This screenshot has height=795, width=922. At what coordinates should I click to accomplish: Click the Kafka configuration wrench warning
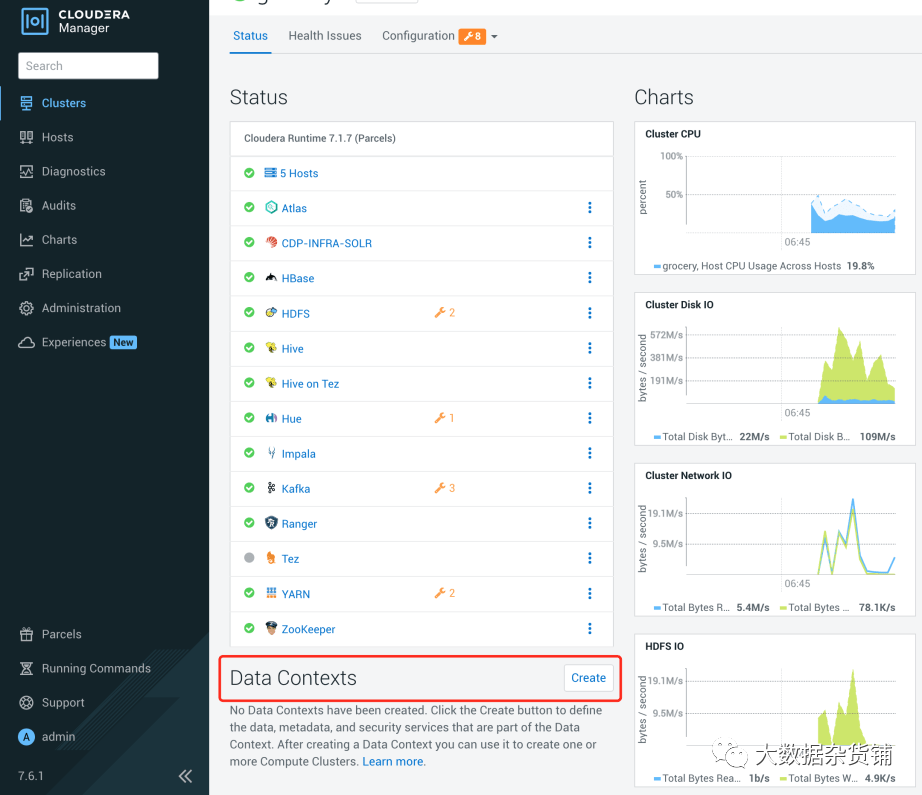445,488
